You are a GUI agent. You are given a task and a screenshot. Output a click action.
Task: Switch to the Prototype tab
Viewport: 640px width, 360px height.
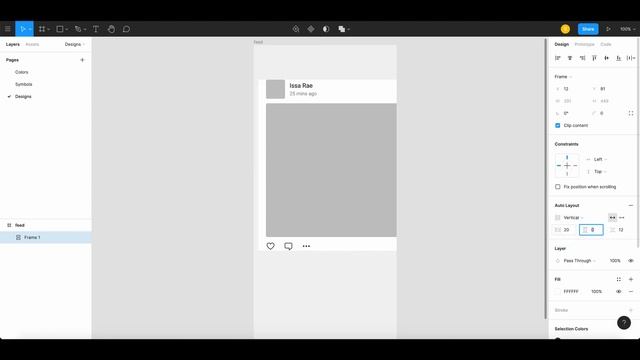tap(584, 44)
